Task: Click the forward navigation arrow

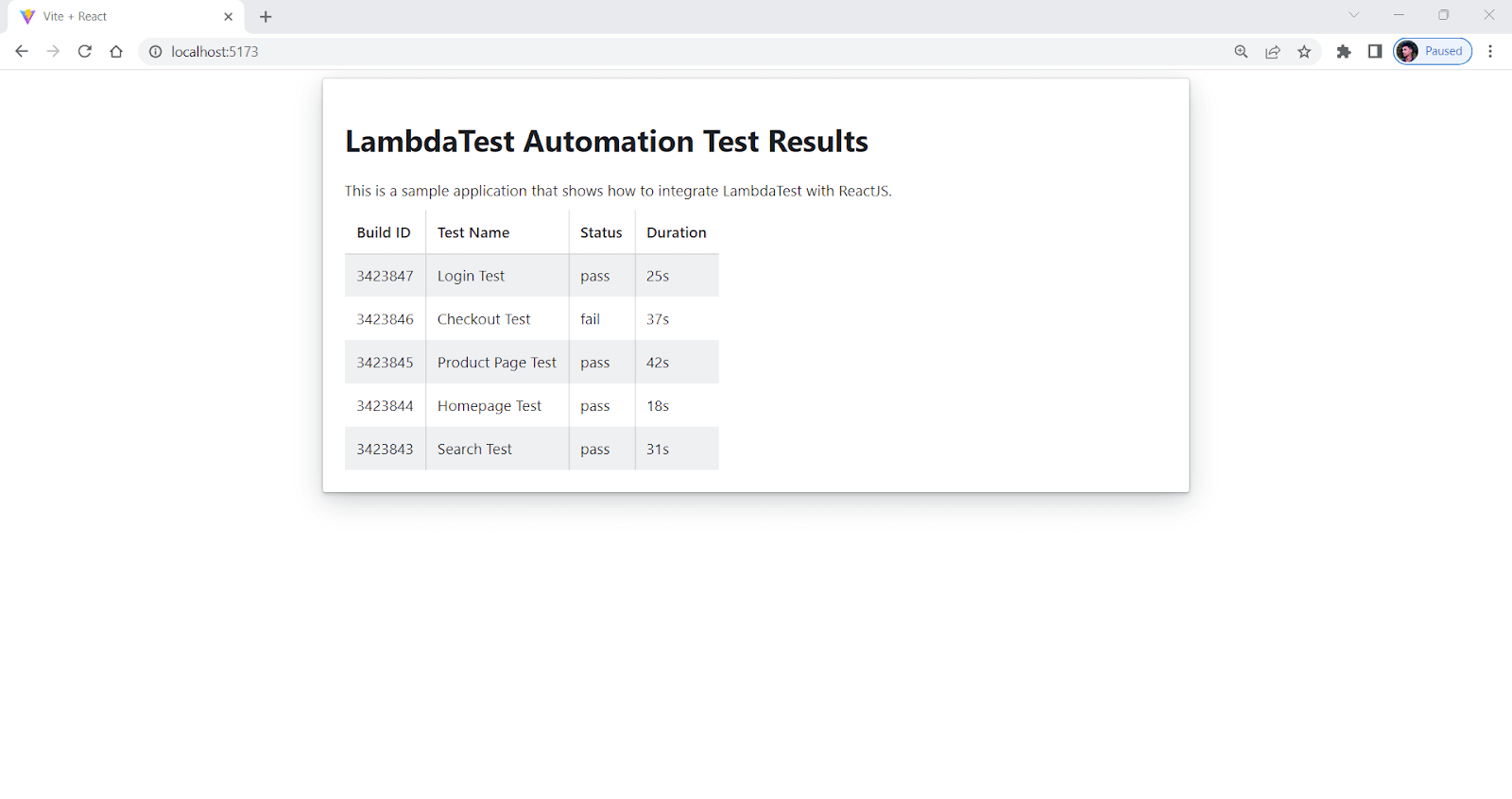Action: [x=53, y=52]
